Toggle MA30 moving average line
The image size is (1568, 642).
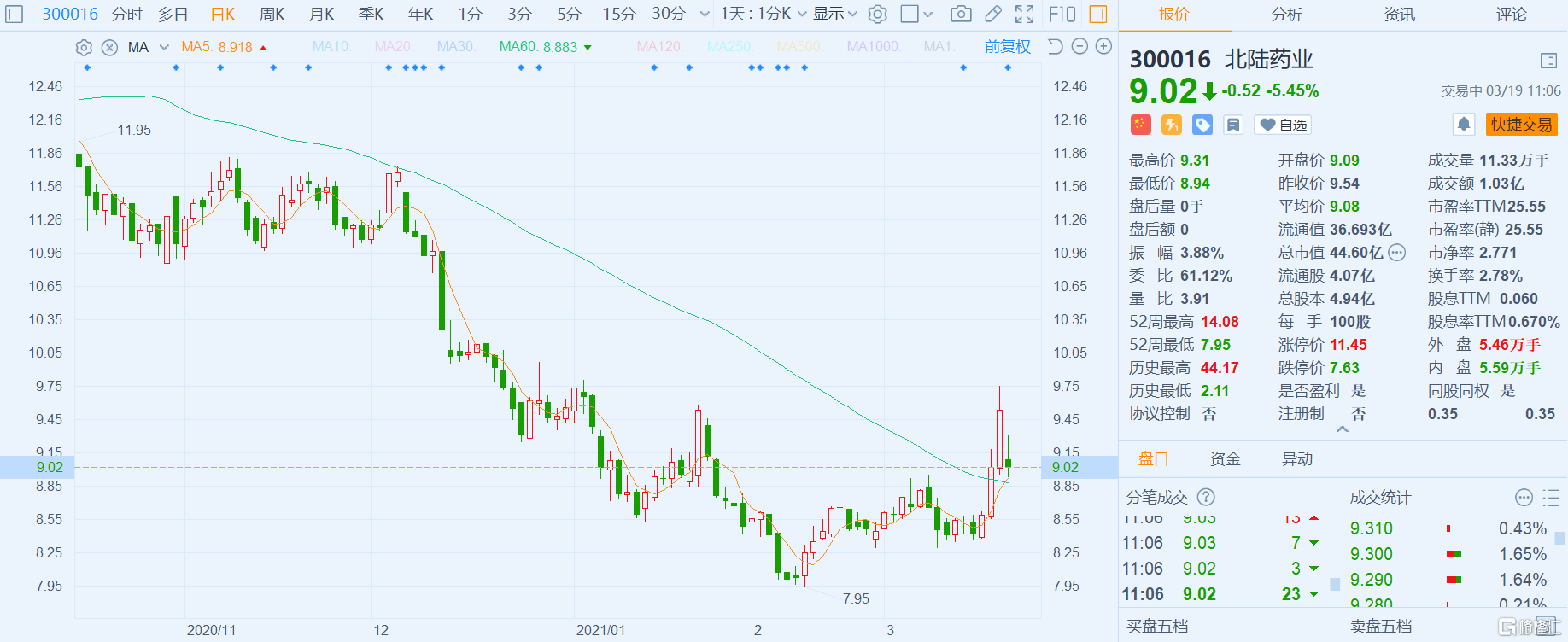pos(456,47)
